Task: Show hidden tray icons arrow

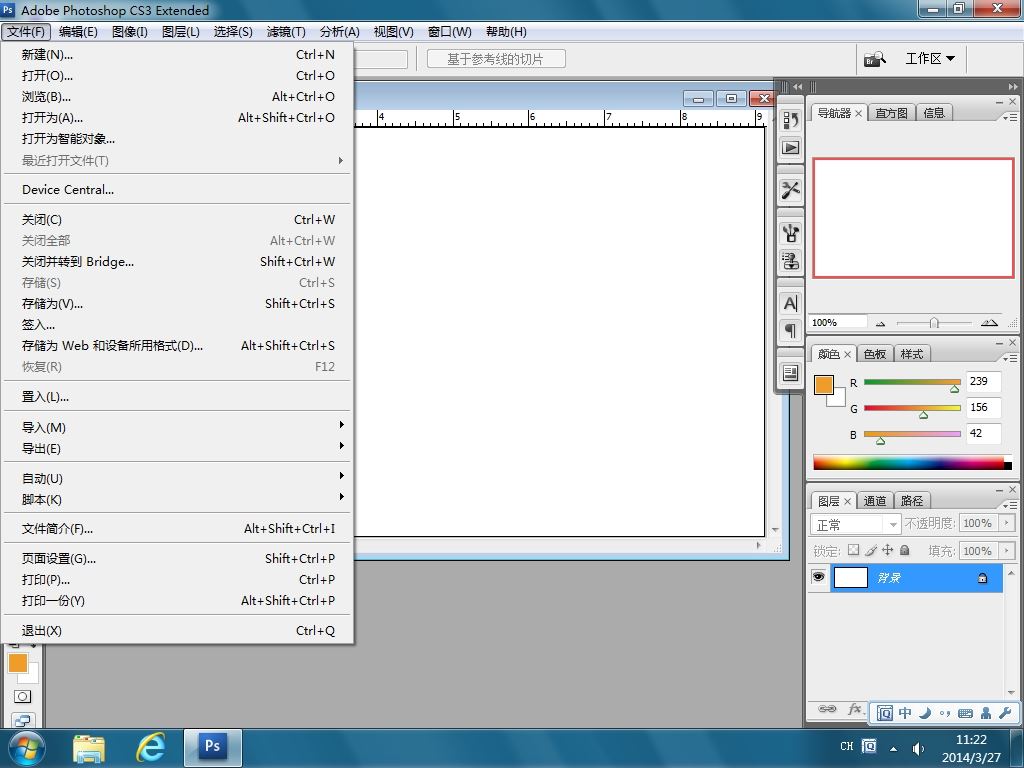Action: click(893, 748)
